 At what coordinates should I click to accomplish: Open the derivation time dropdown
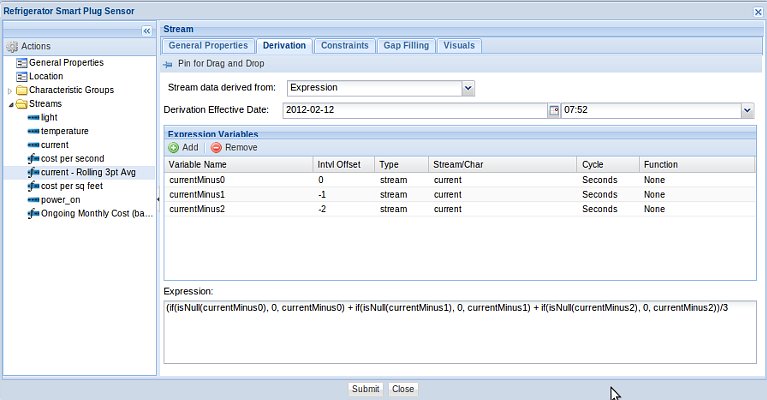coord(747,110)
